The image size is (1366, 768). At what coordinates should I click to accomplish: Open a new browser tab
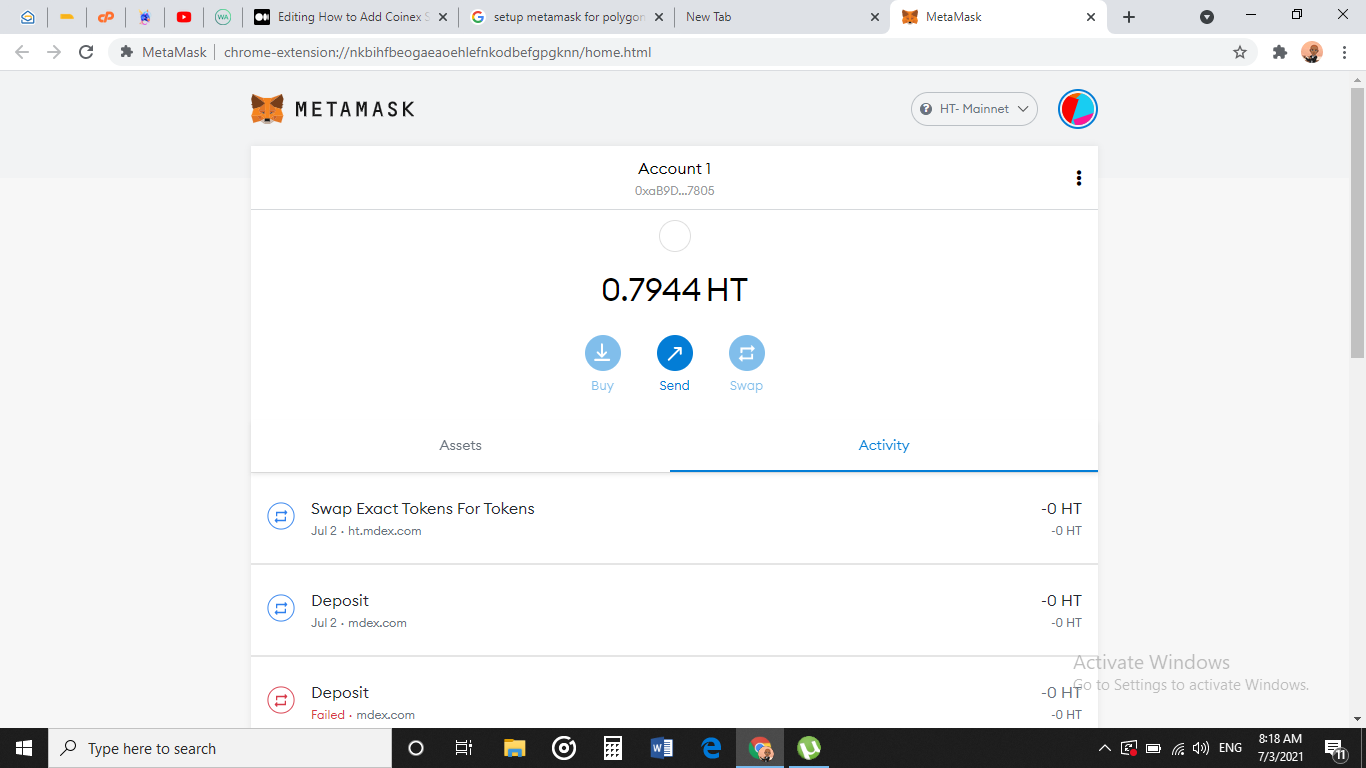click(x=1129, y=17)
